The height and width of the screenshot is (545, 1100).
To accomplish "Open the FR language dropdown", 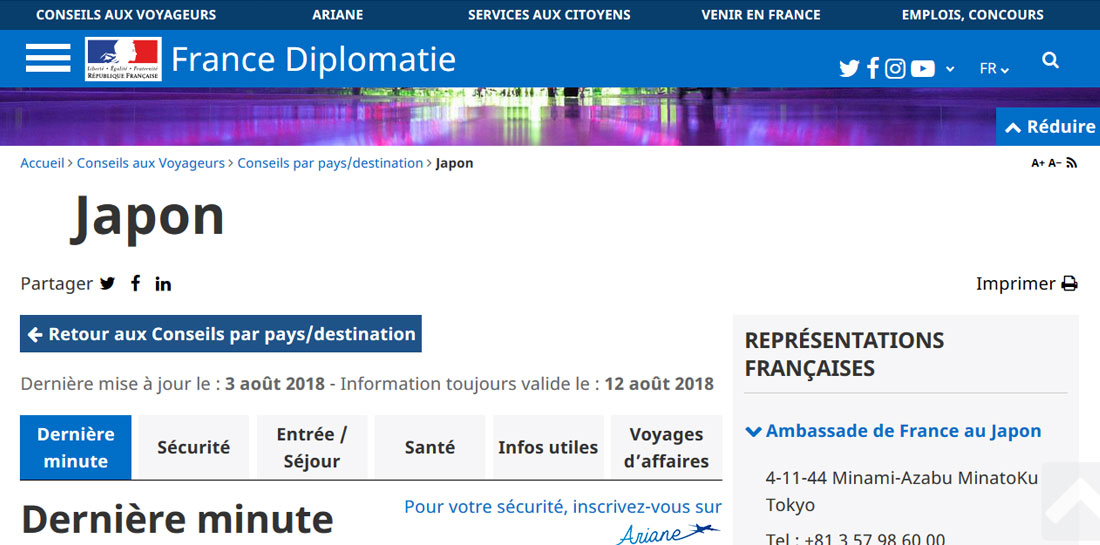I will click(994, 69).
